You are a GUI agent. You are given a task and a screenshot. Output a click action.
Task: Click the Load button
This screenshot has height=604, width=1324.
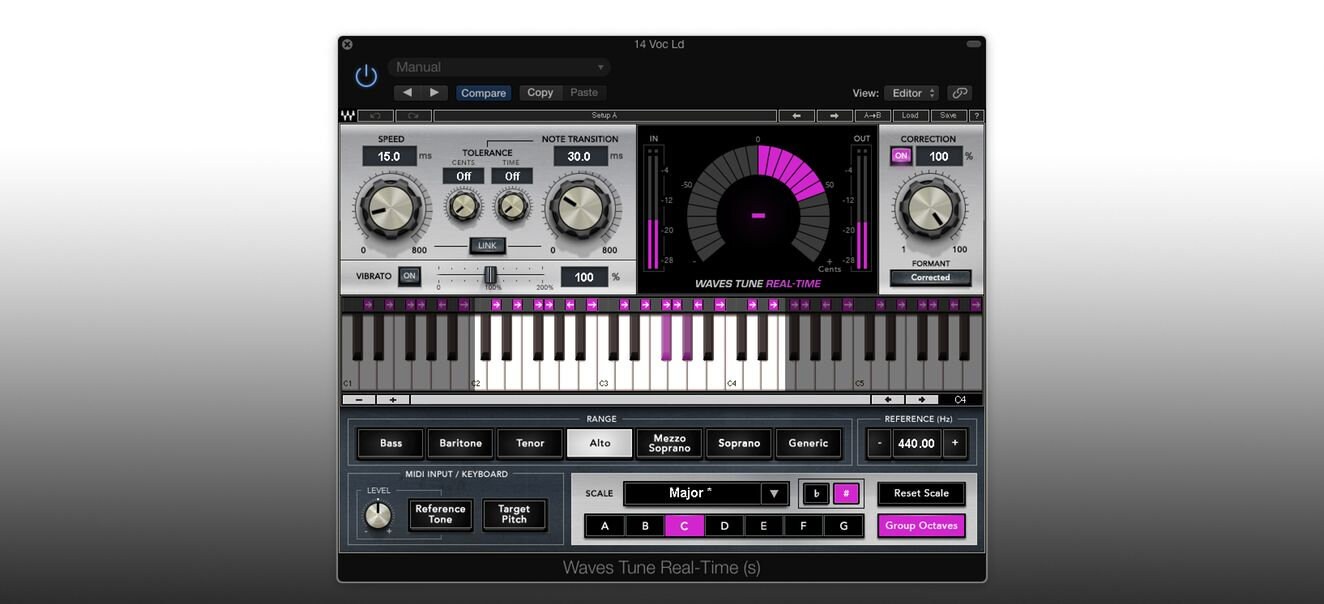[910, 116]
